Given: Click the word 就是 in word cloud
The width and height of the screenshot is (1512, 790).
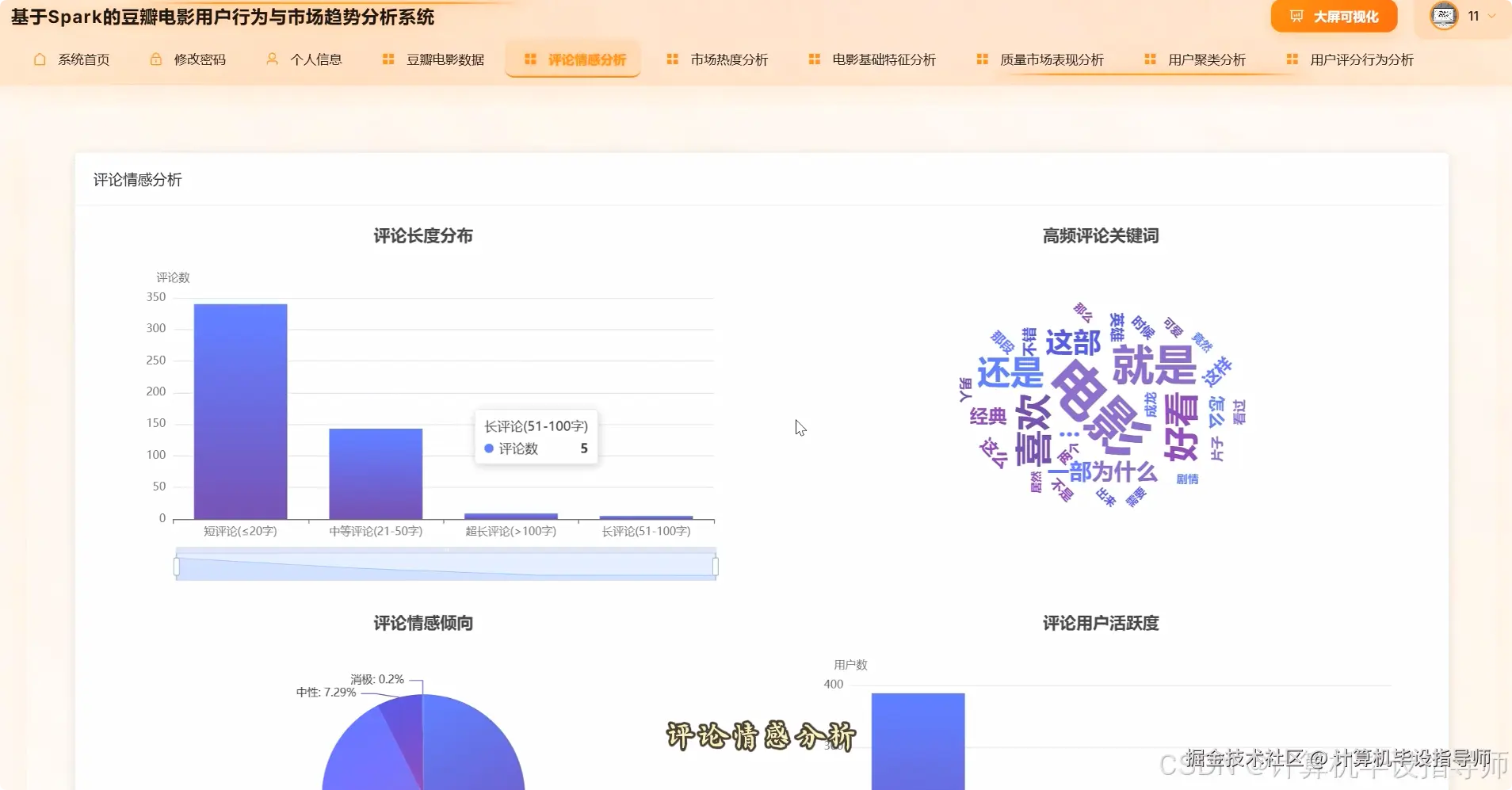Looking at the screenshot, I should (x=1154, y=365).
